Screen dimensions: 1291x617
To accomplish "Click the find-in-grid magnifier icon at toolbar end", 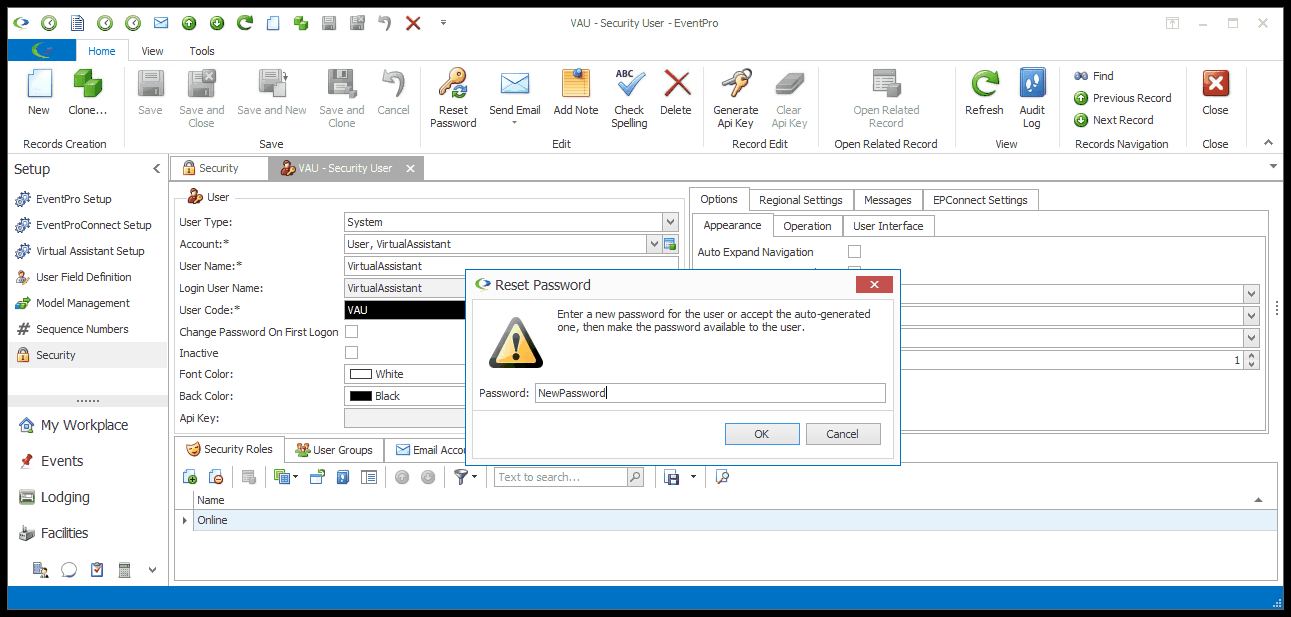I will click(x=722, y=478).
